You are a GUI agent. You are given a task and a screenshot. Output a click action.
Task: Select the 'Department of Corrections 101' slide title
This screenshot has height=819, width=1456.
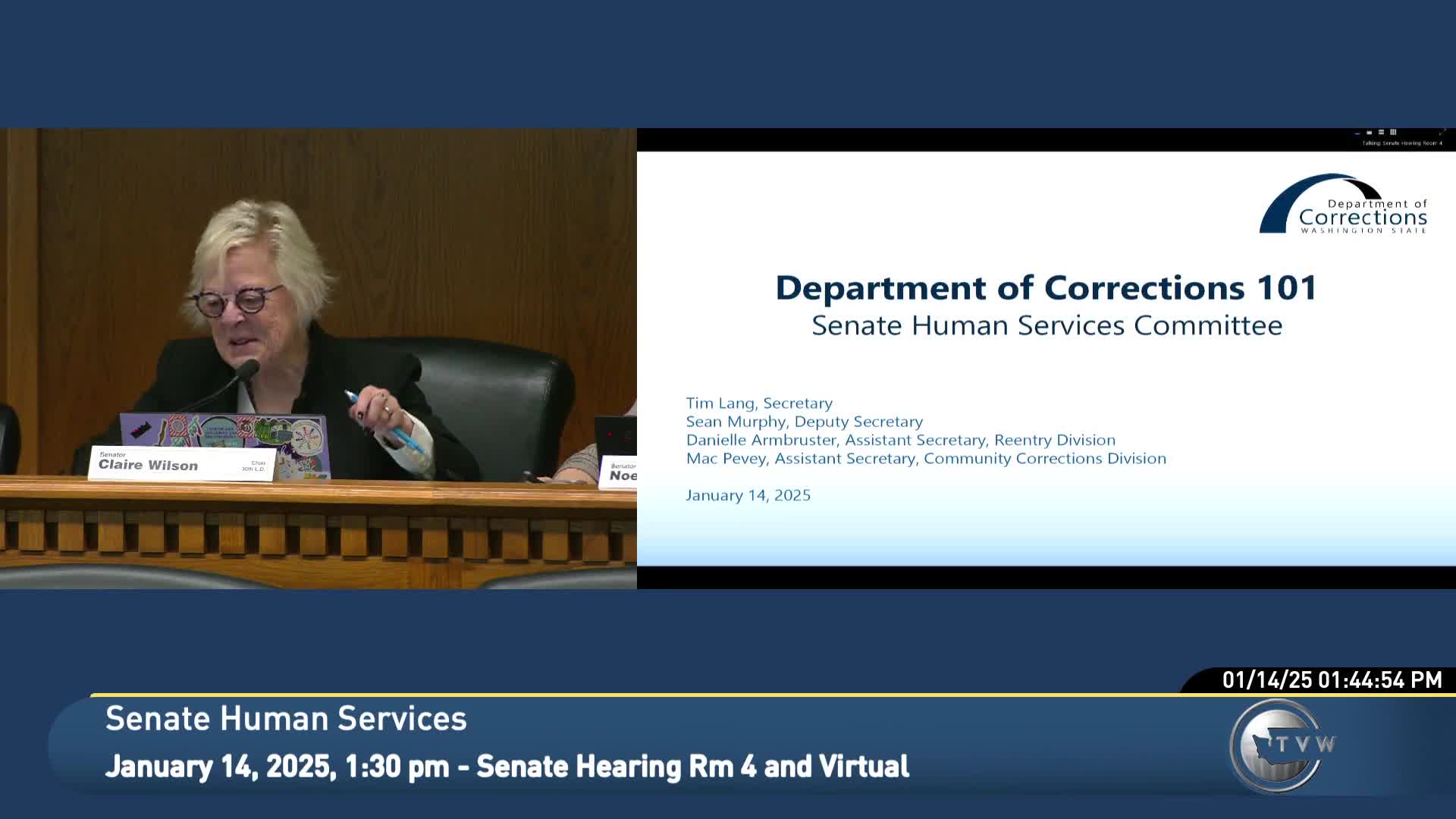coord(1046,288)
